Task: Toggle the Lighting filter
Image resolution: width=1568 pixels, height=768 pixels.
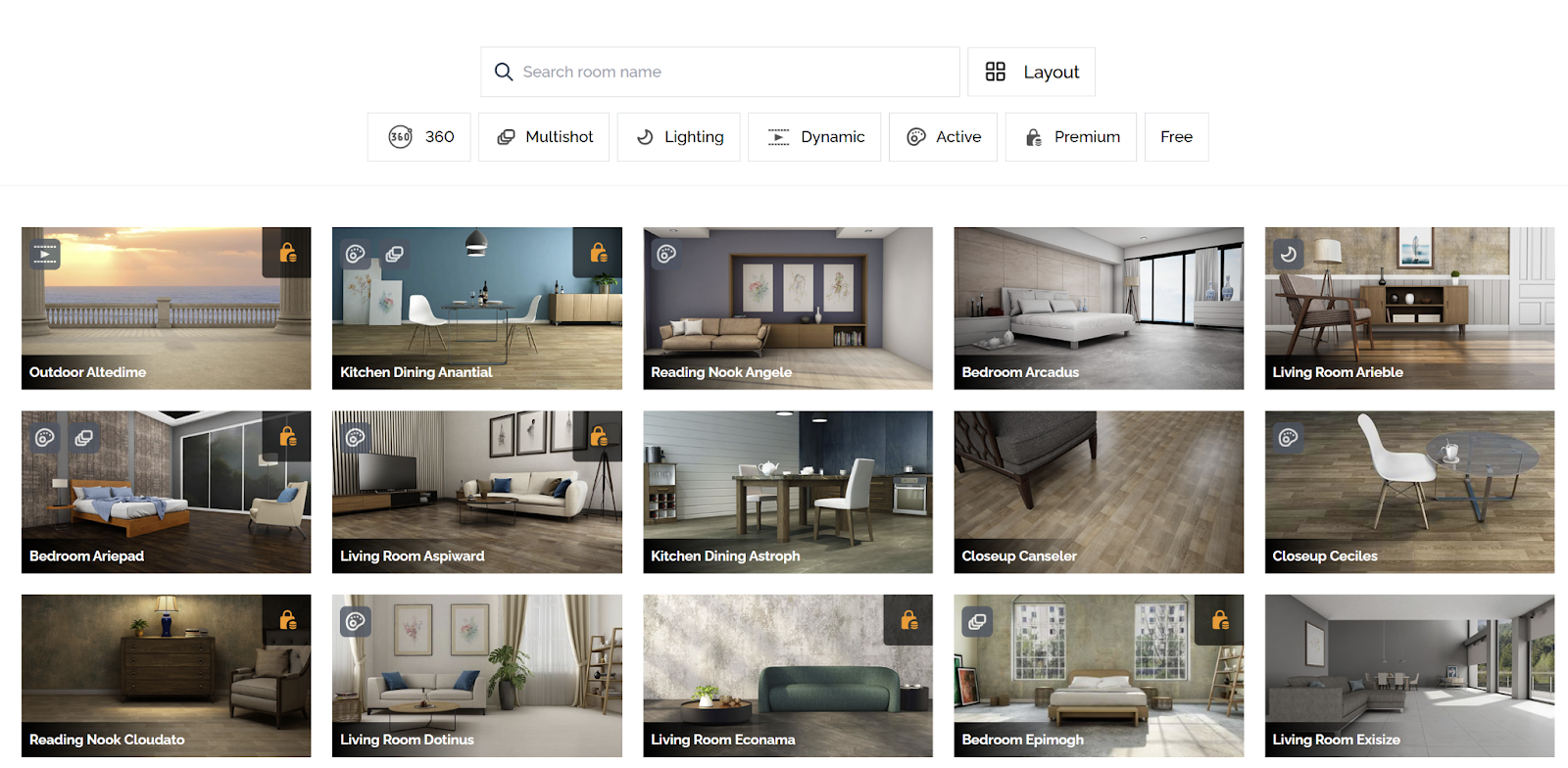Action: pyautogui.click(x=678, y=137)
